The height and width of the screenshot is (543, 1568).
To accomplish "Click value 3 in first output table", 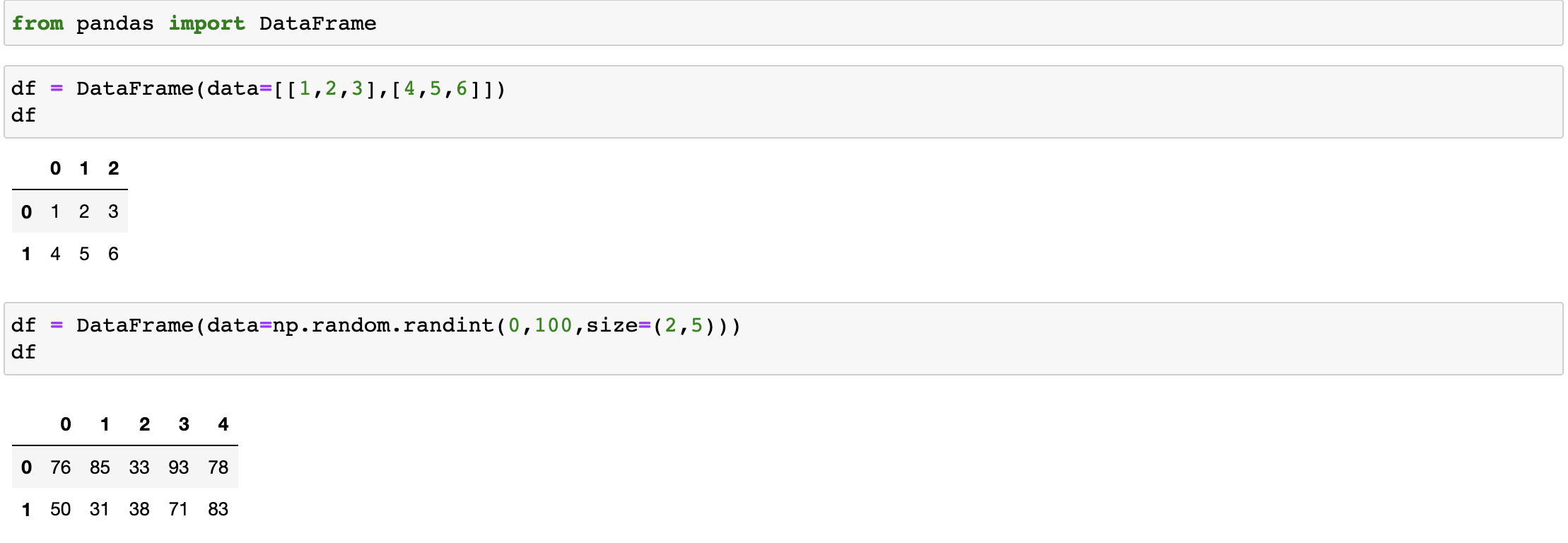I will [x=113, y=211].
